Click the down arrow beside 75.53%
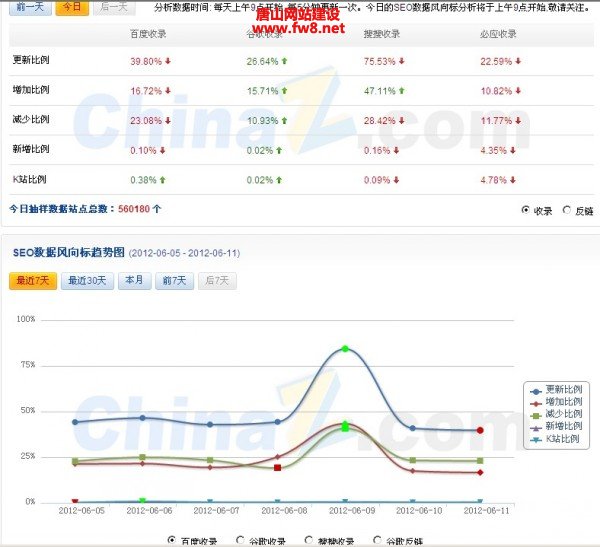Viewport: 600px width, 547px height. coord(401,61)
